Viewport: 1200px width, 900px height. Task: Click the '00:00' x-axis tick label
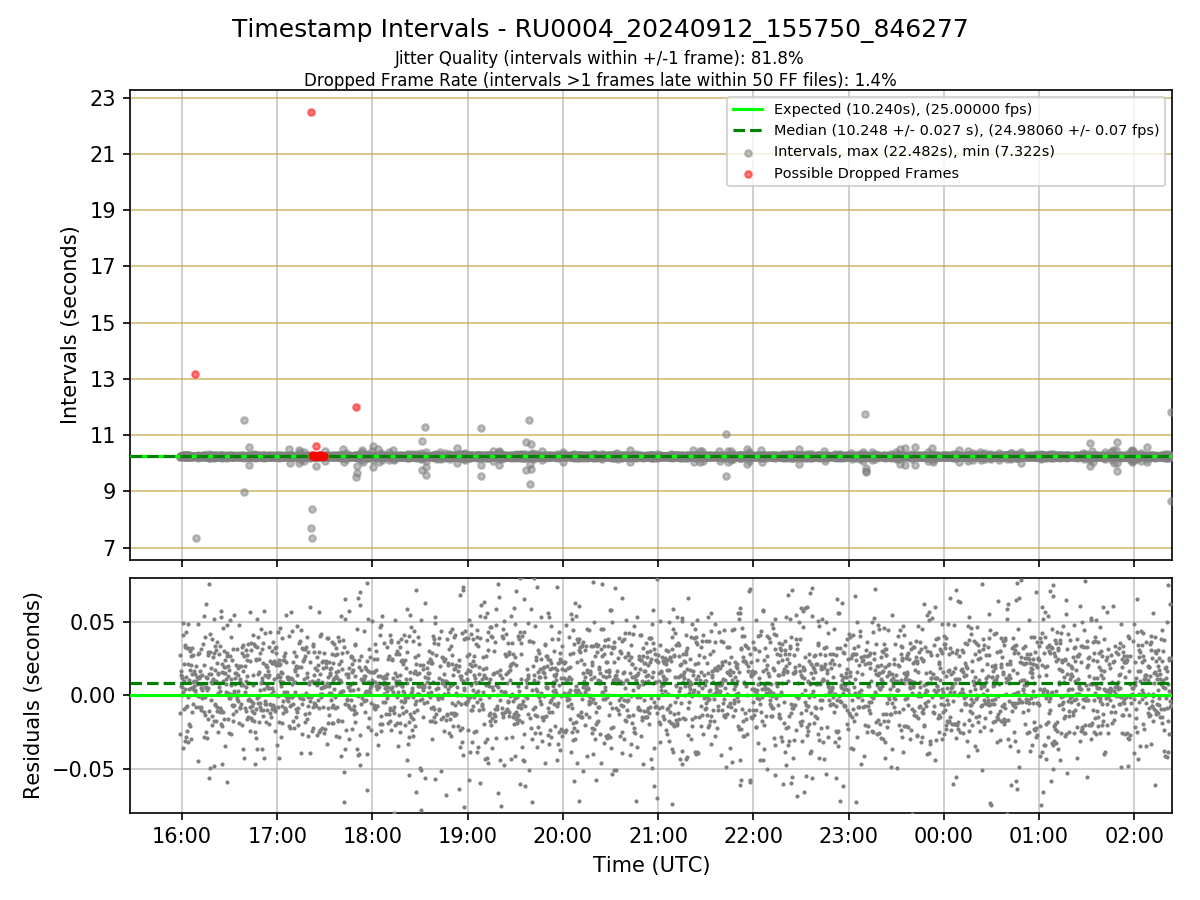944,834
